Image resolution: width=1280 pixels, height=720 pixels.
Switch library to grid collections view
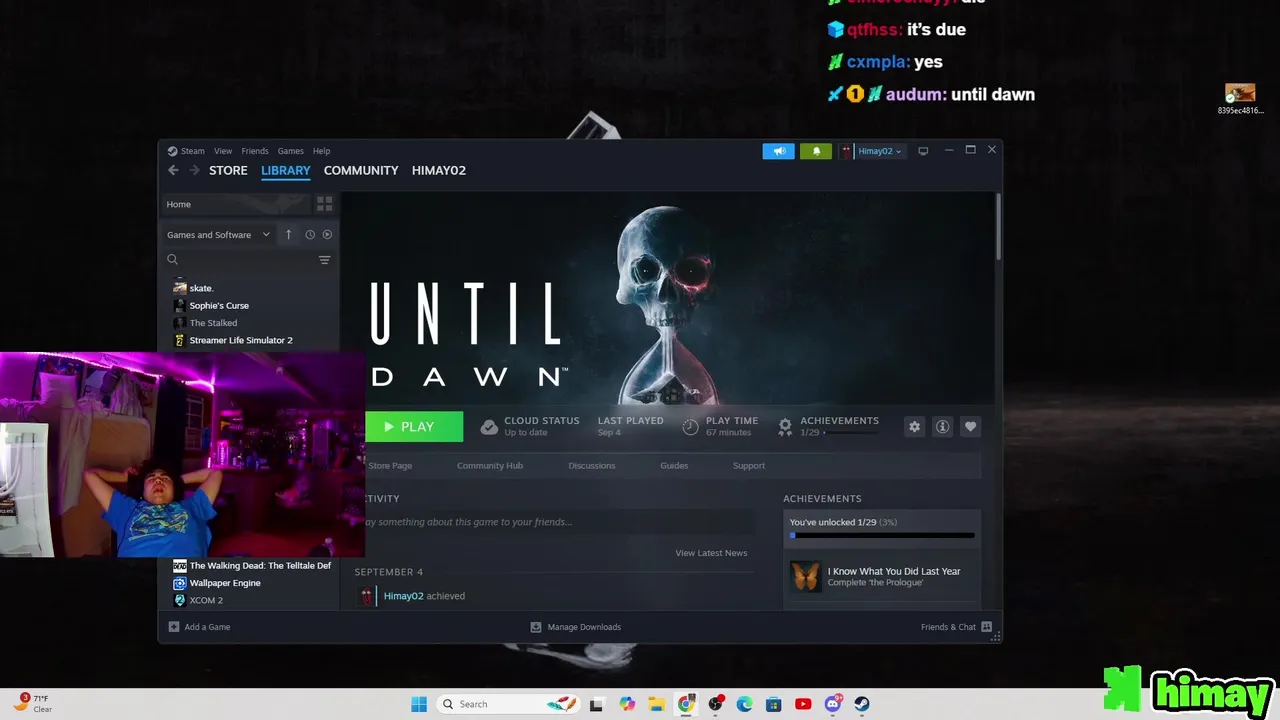(x=324, y=204)
